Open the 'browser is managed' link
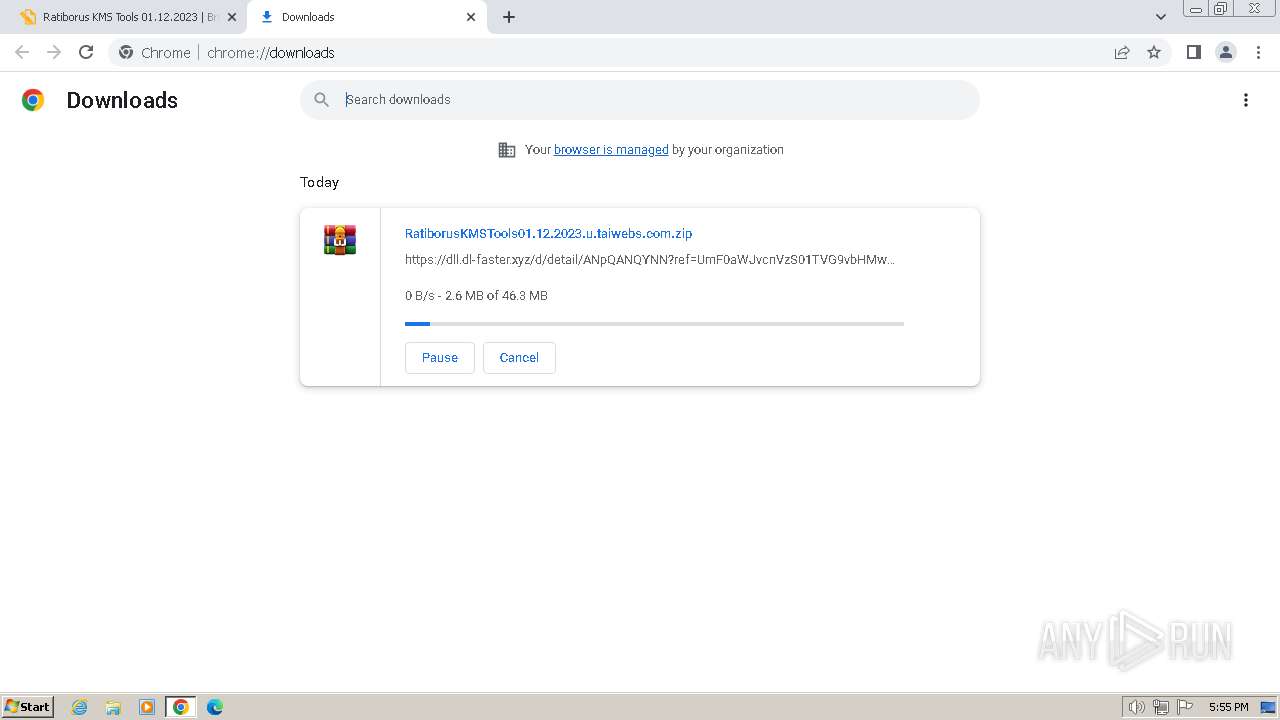The width and height of the screenshot is (1280, 720). (x=611, y=150)
